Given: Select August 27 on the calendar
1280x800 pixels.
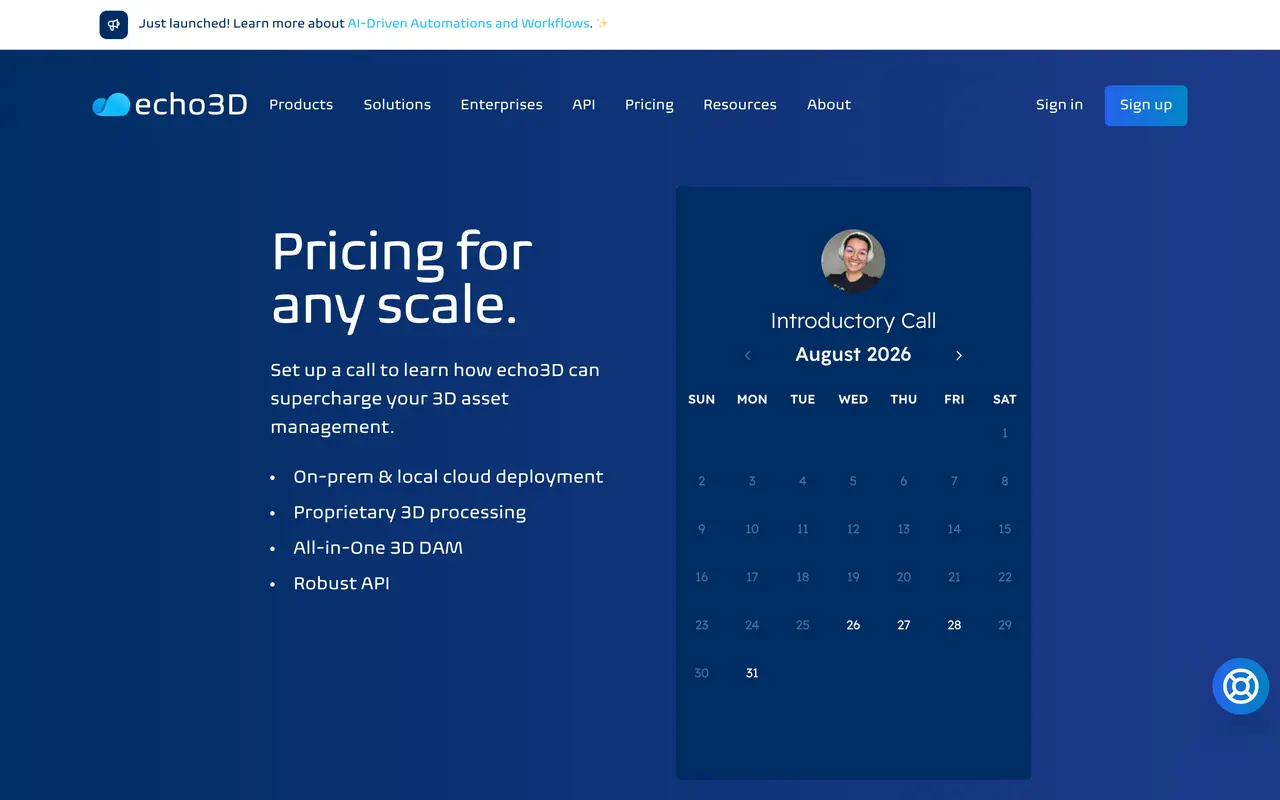Looking at the screenshot, I should coord(904,625).
